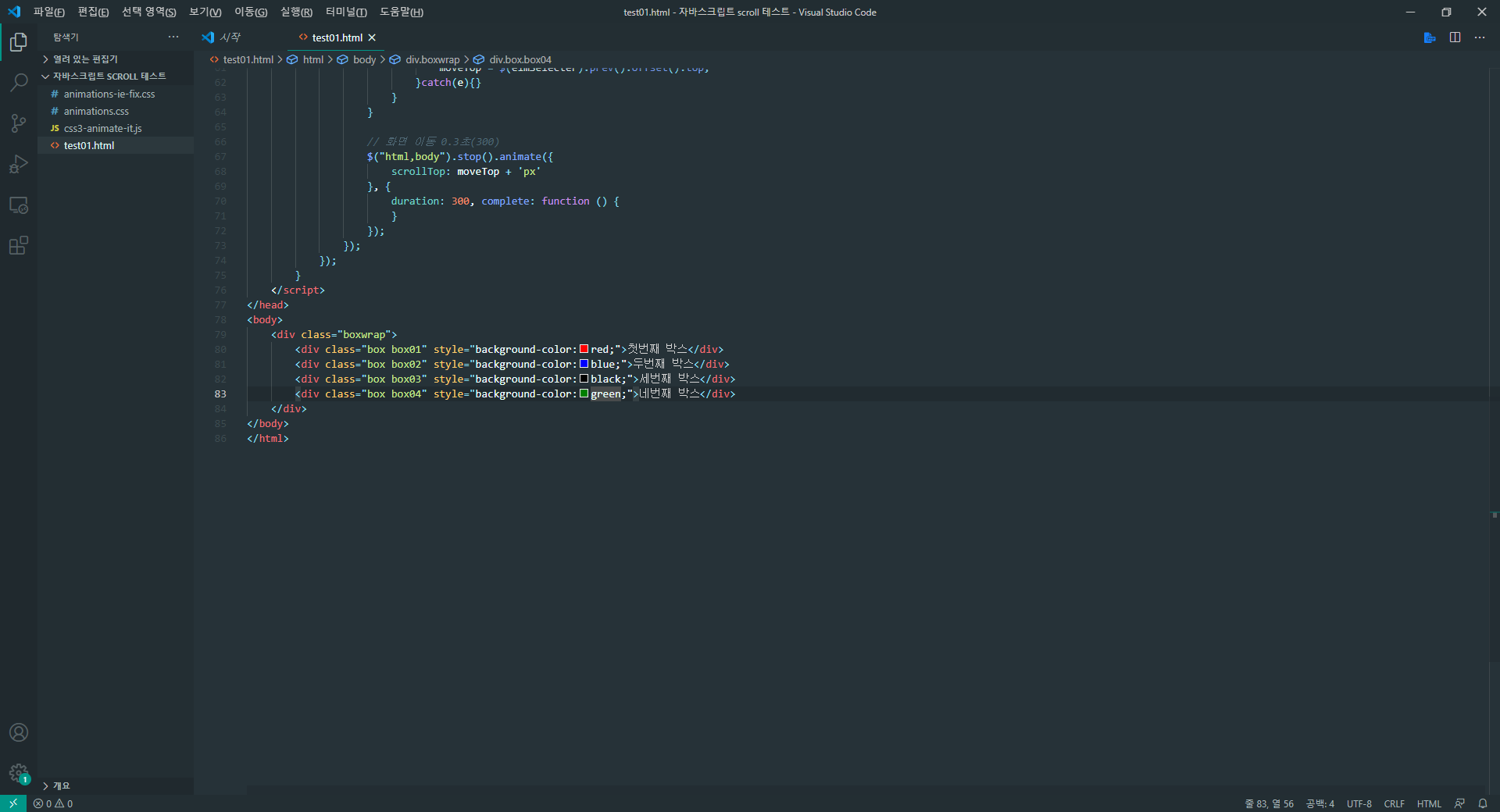This screenshot has width=1500, height=812.
Task: Open css3-animate-it.js in explorer
Action: click(116, 128)
